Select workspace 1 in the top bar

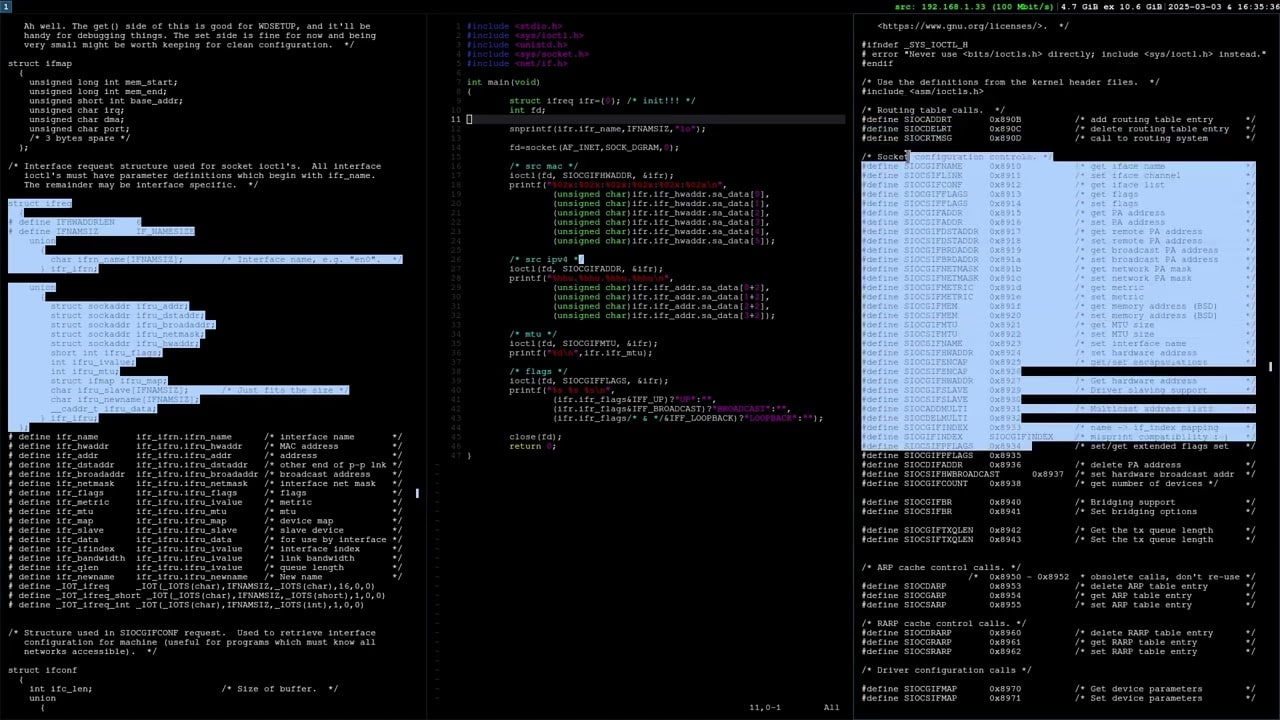[6, 6]
